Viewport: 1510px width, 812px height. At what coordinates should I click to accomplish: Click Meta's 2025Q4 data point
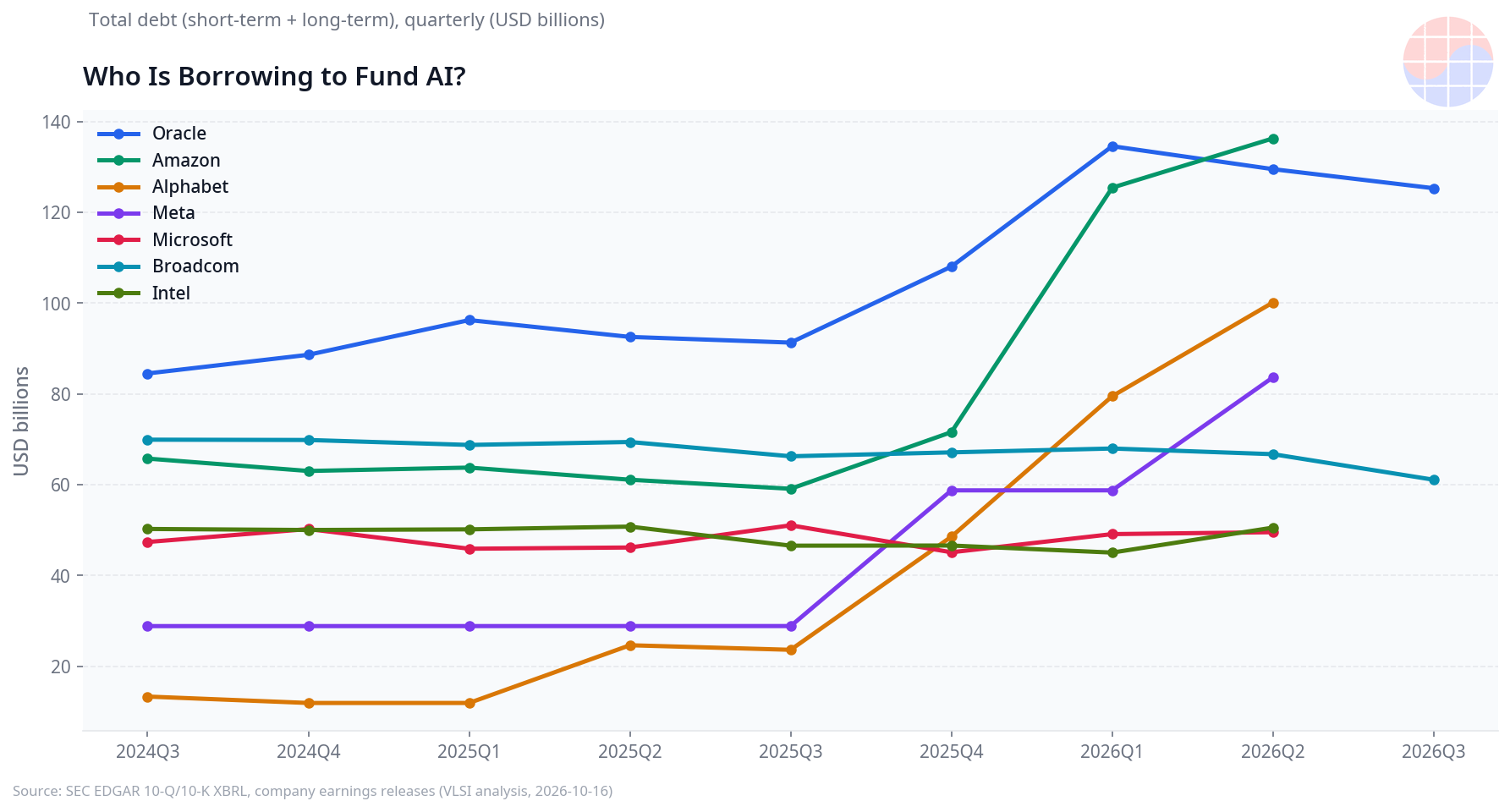pyautogui.click(x=952, y=491)
